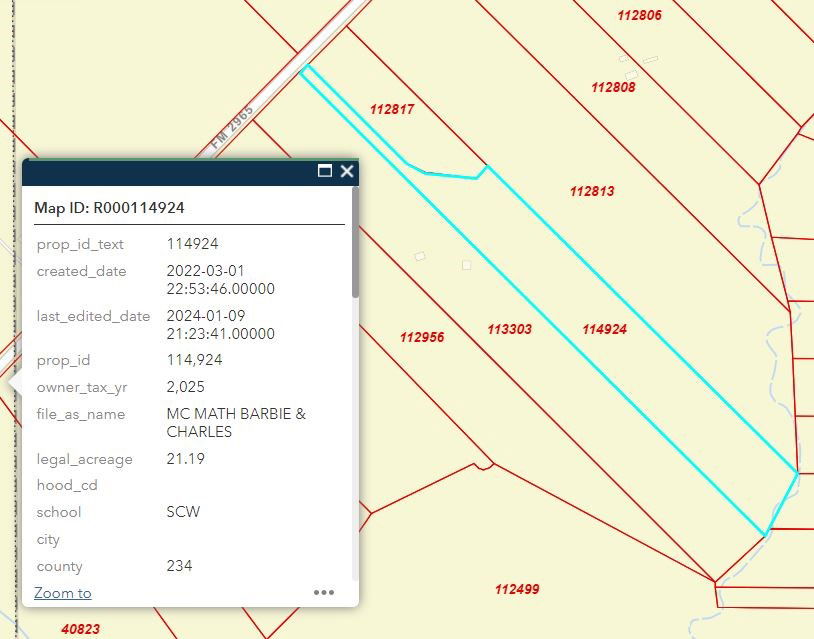This screenshot has width=814, height=639.
Task: Click the file_as_name owner value
Action: tap(236, 423)
